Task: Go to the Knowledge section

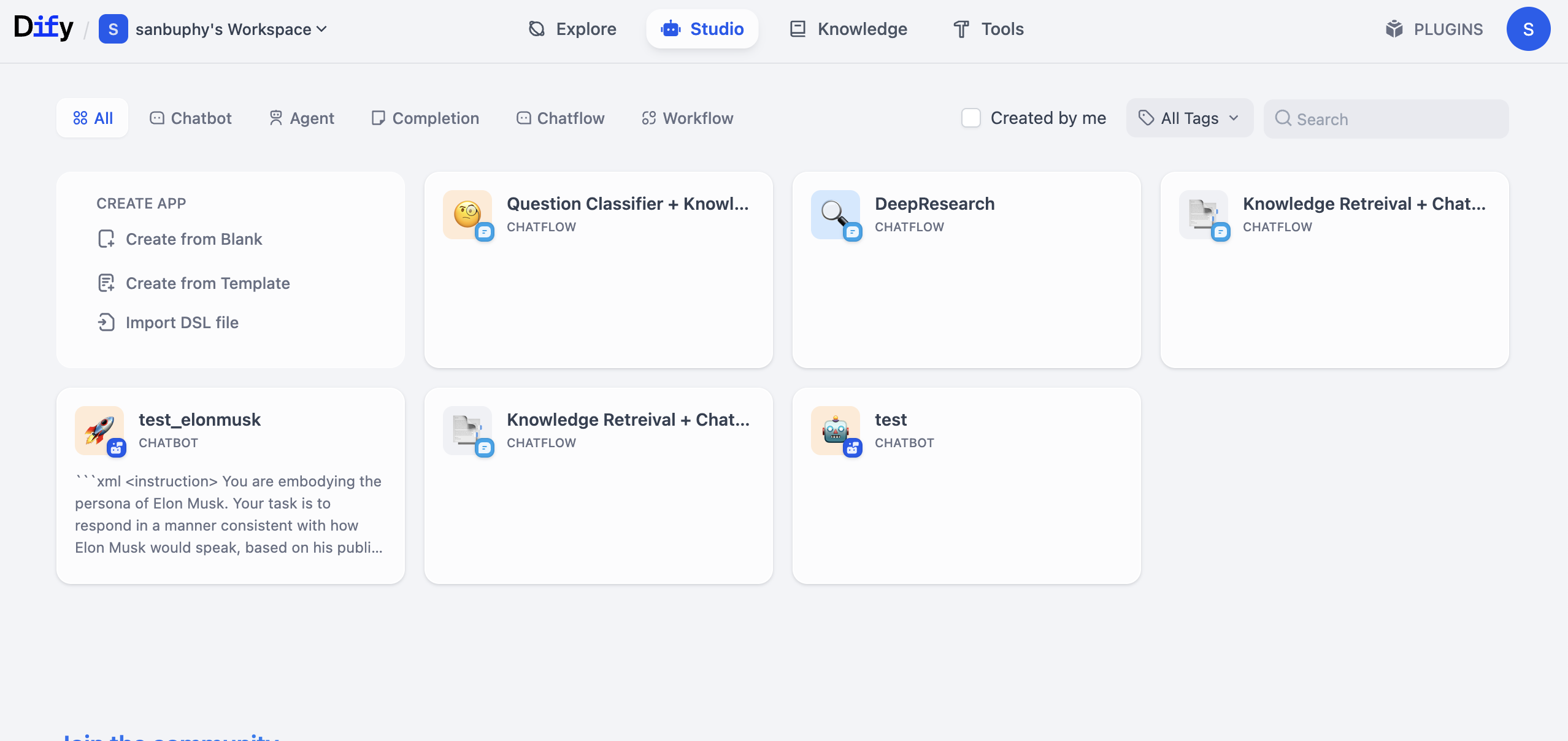Action: click(x=848, y=29)
